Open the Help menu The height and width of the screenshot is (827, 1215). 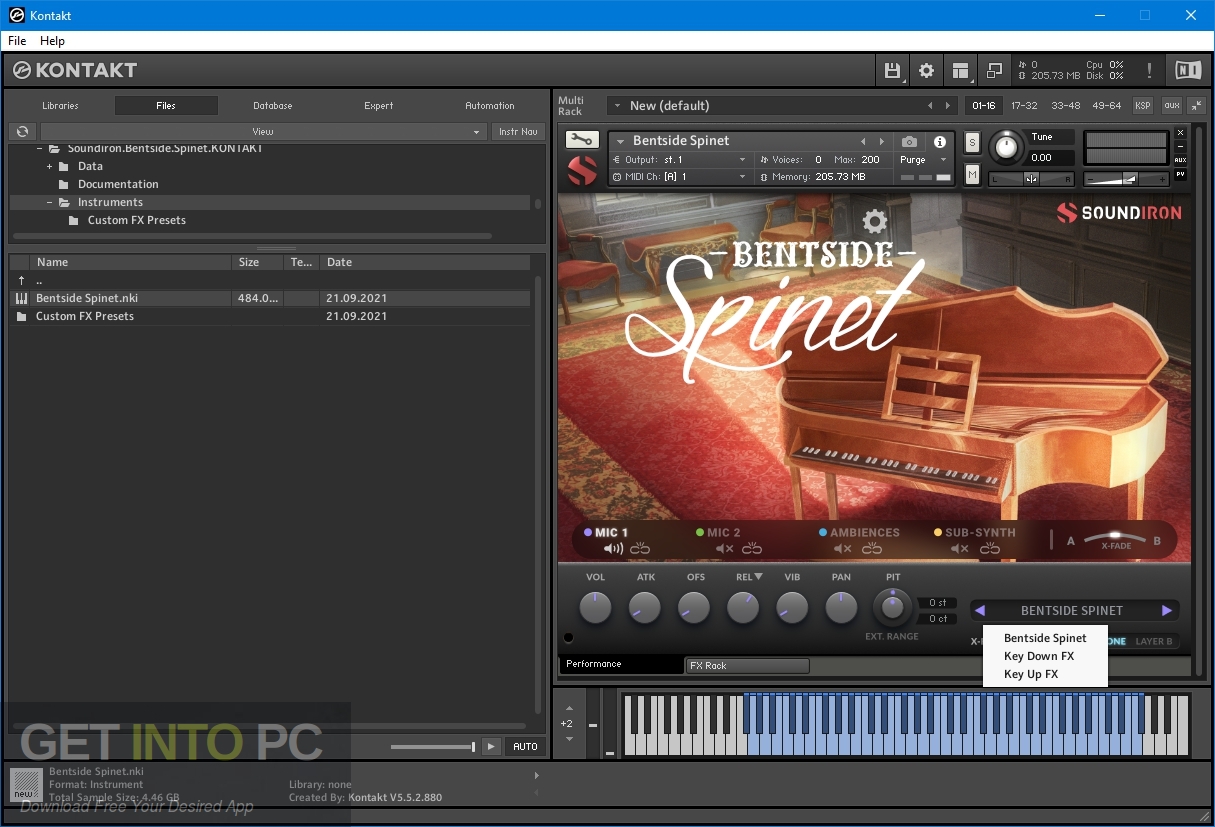click(x=52, y=41)
